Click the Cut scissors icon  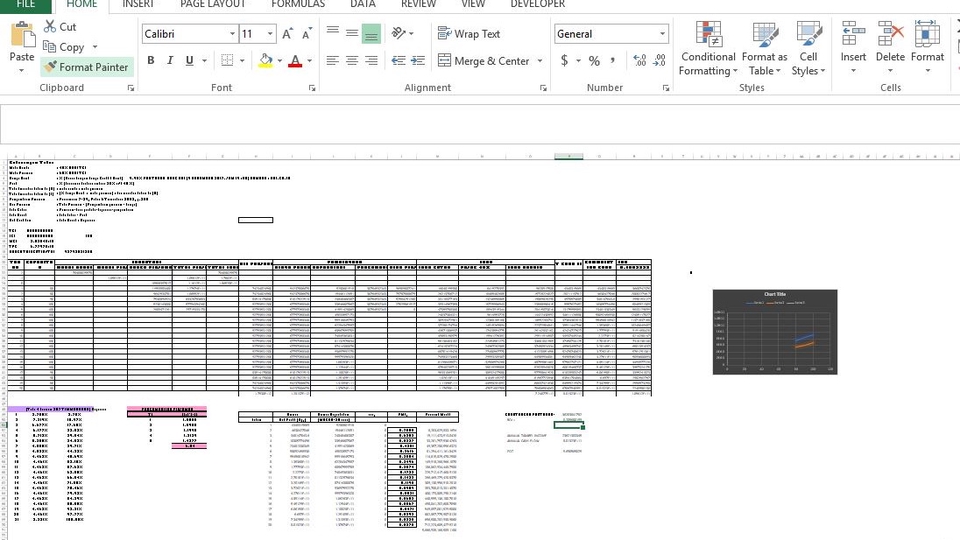click(x=50, y=27)
